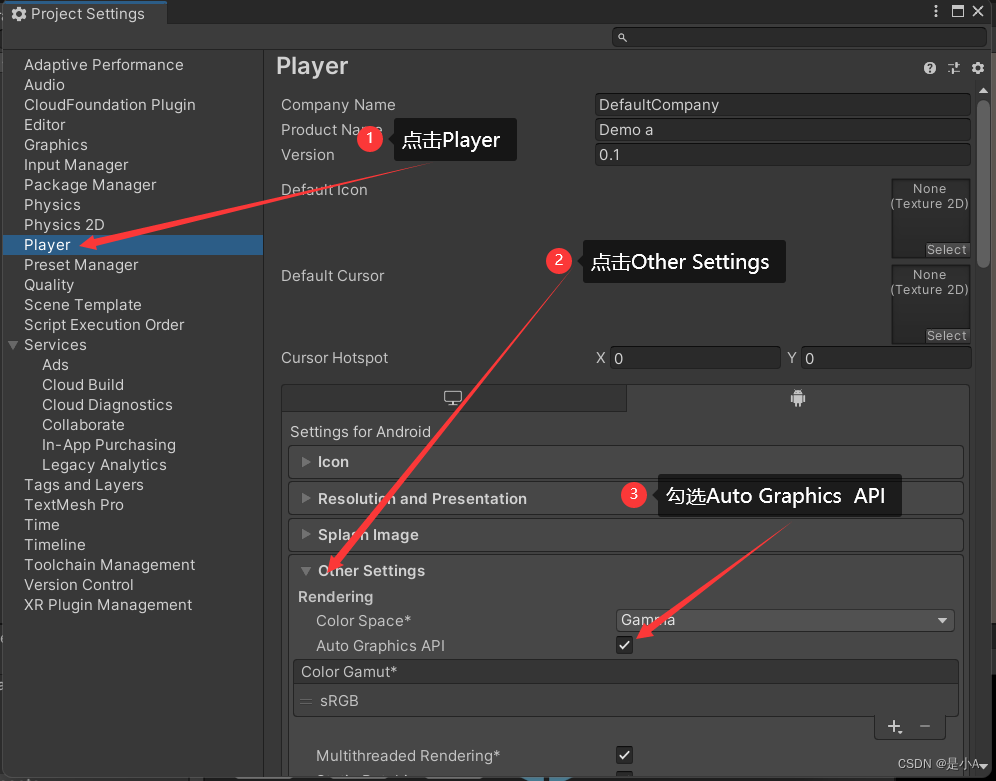Open the Time settings
This screenshot has height=781, width=996.
click(42, 524)
